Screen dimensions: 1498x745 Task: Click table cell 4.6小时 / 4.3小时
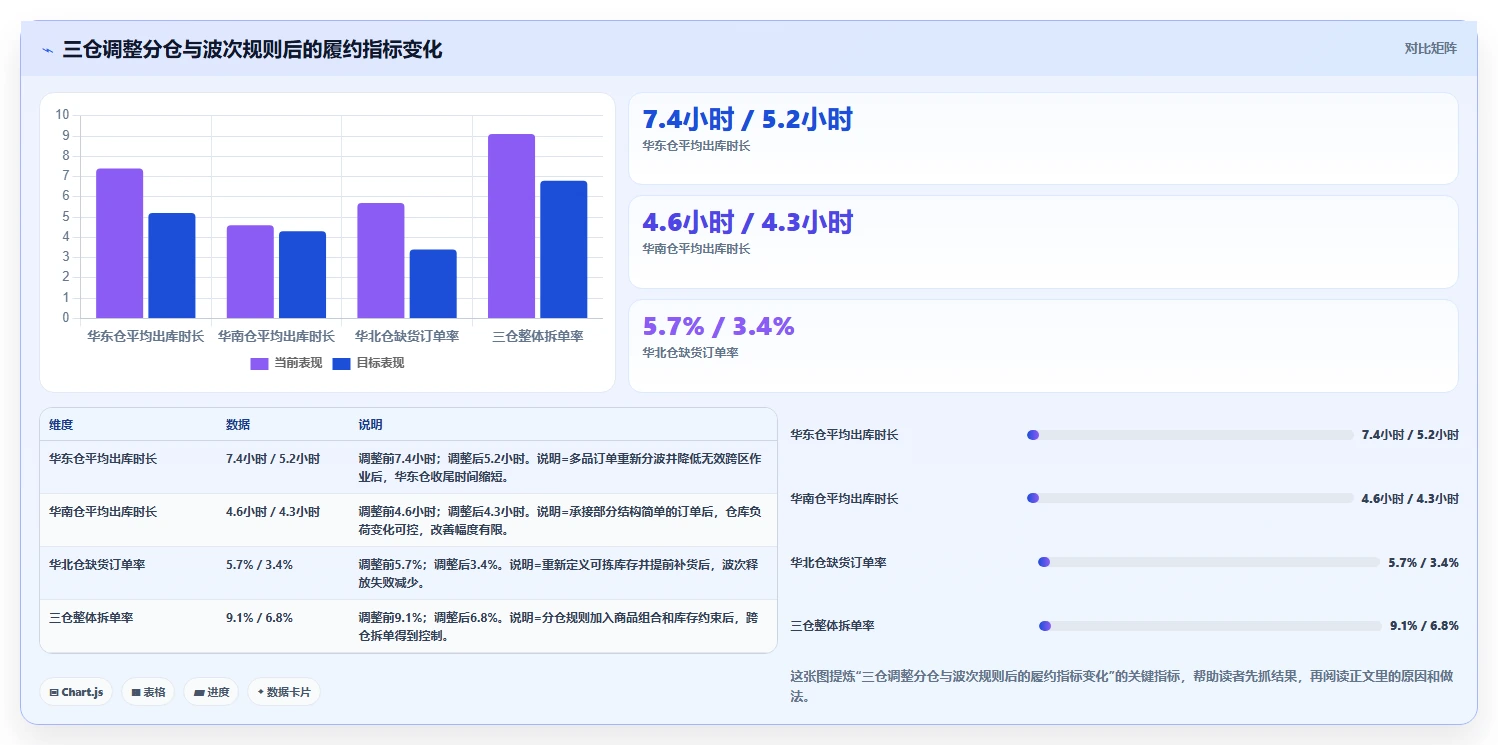click(273, 512)
